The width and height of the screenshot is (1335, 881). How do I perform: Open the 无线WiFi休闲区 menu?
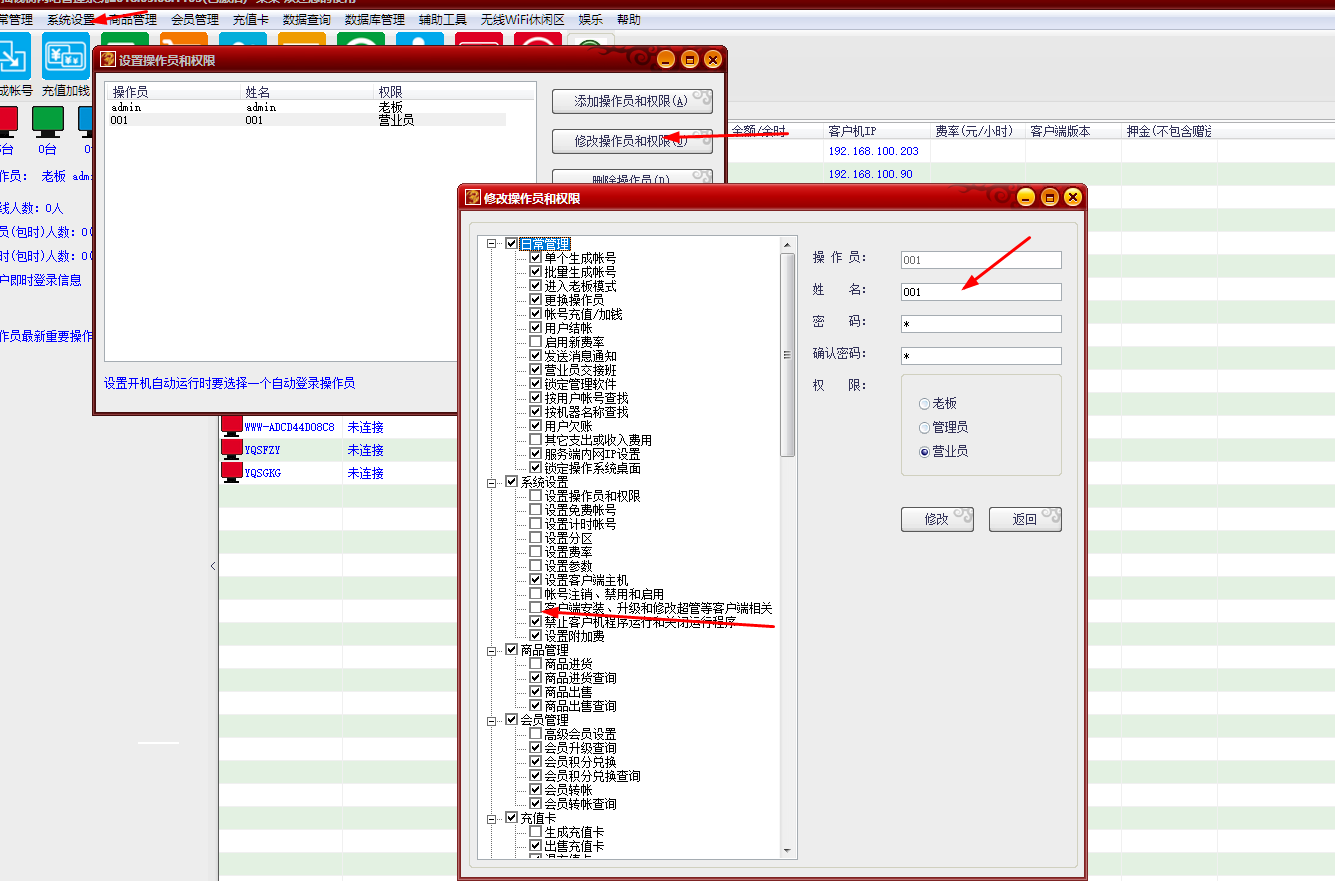(x=523, y=19)
